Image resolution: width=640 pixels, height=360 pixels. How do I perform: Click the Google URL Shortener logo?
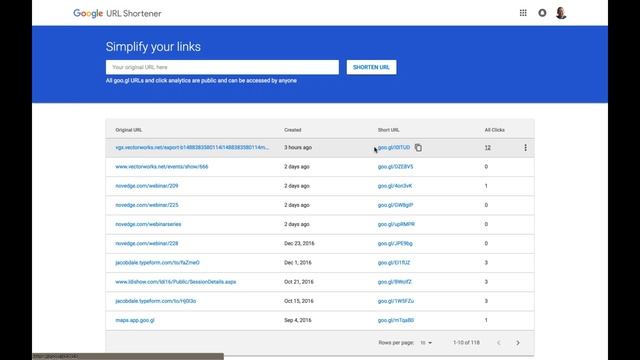point(117,13)
